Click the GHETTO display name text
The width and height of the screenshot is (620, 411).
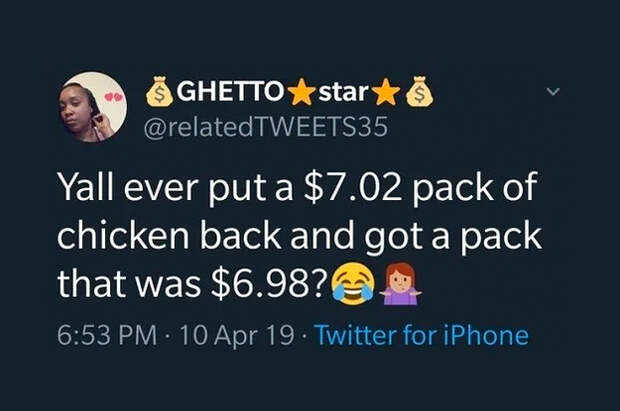coord(230,92)
